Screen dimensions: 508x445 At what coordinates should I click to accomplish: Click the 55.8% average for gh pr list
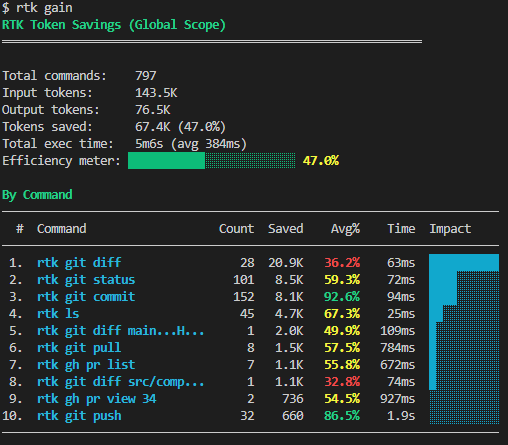point(342,365)
